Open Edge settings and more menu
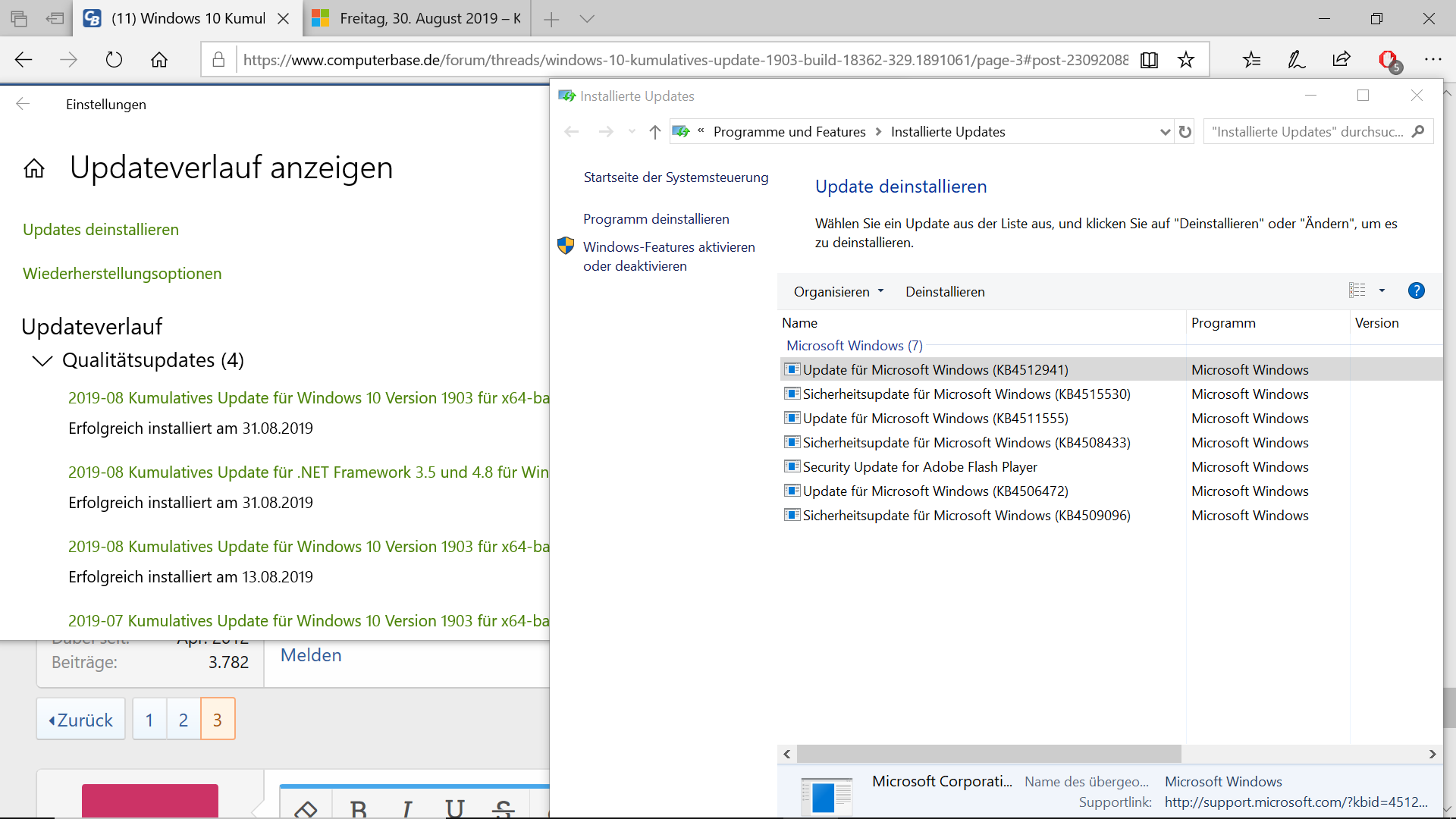This screenshot has width=1456, height=819. click(1432, 60)
